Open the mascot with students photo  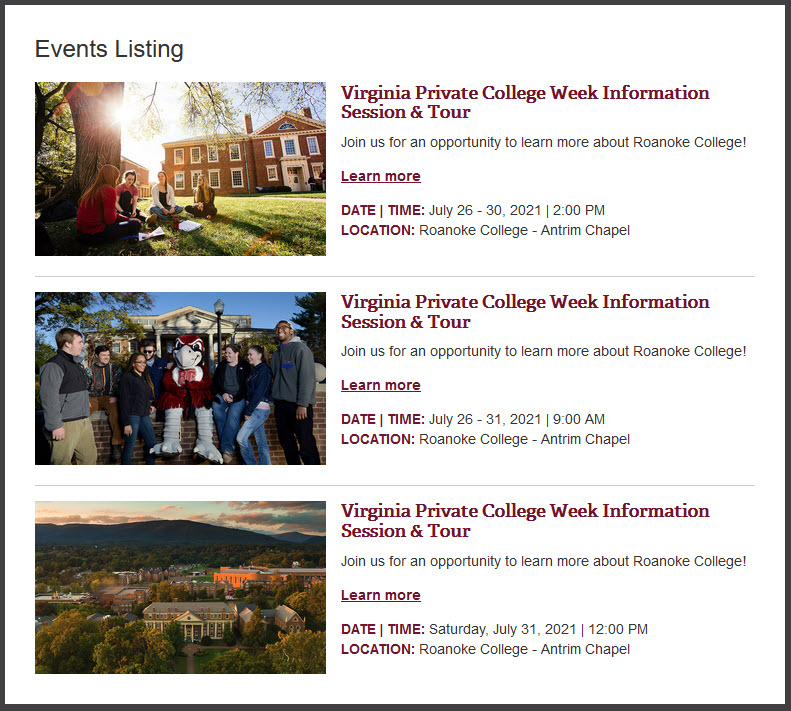coord(180,378)
